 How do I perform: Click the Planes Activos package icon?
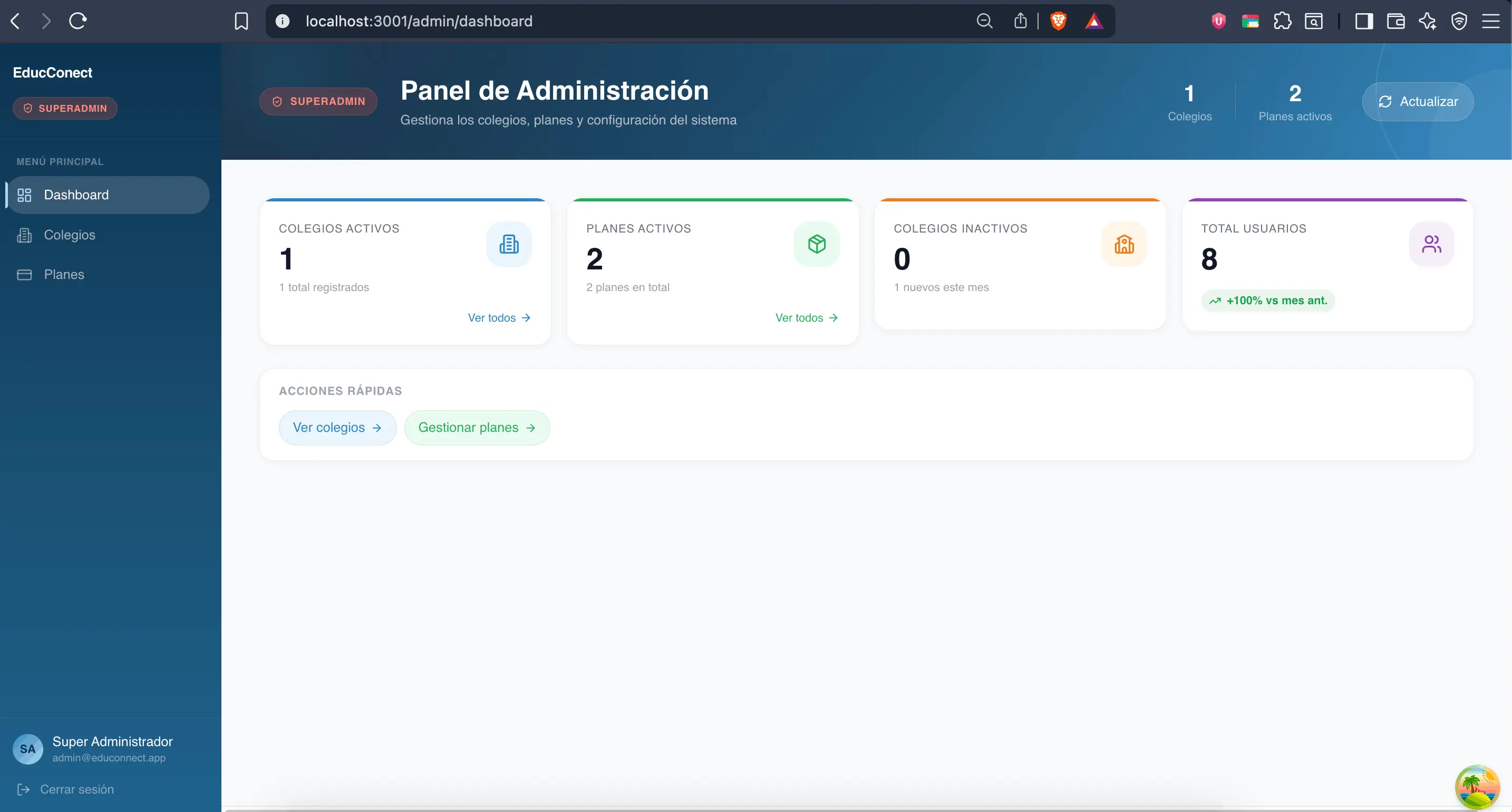[817, 244]
